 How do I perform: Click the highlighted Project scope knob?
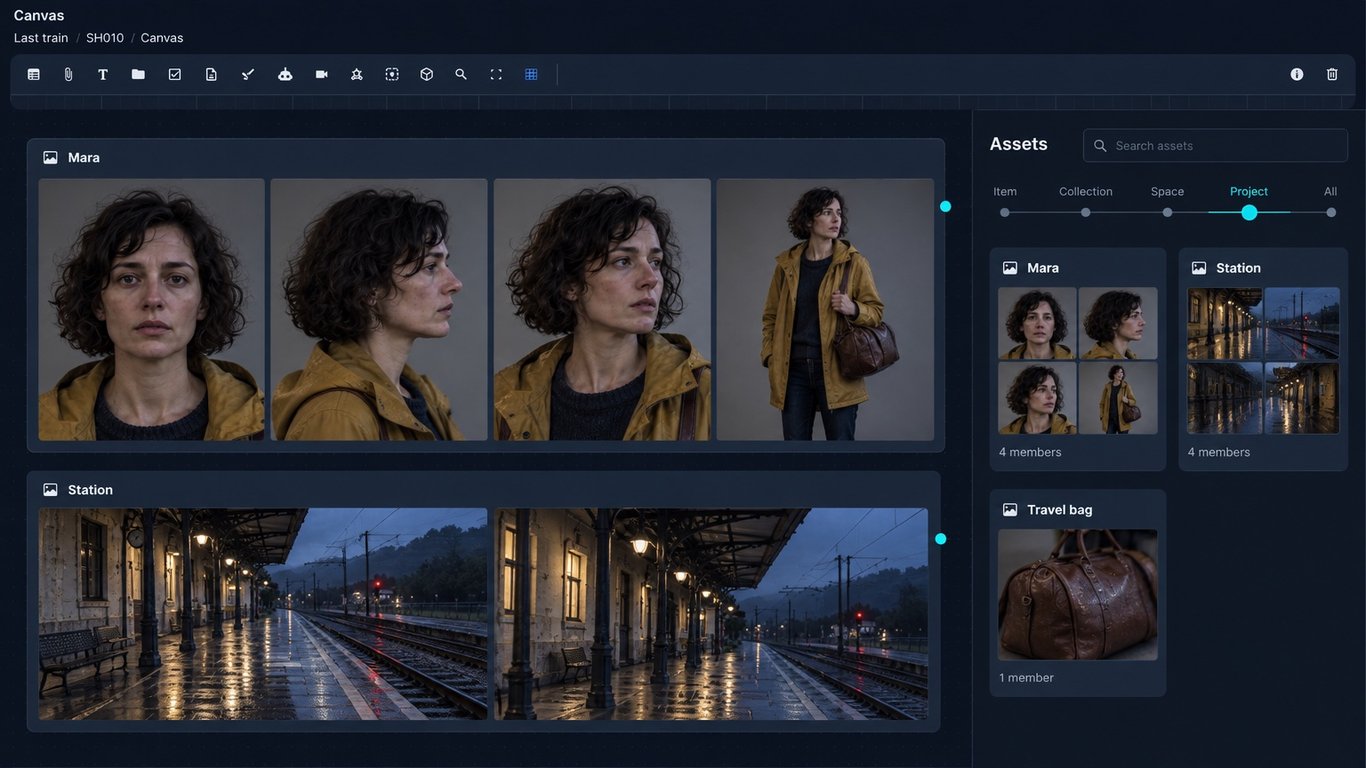pos(1249,212)
